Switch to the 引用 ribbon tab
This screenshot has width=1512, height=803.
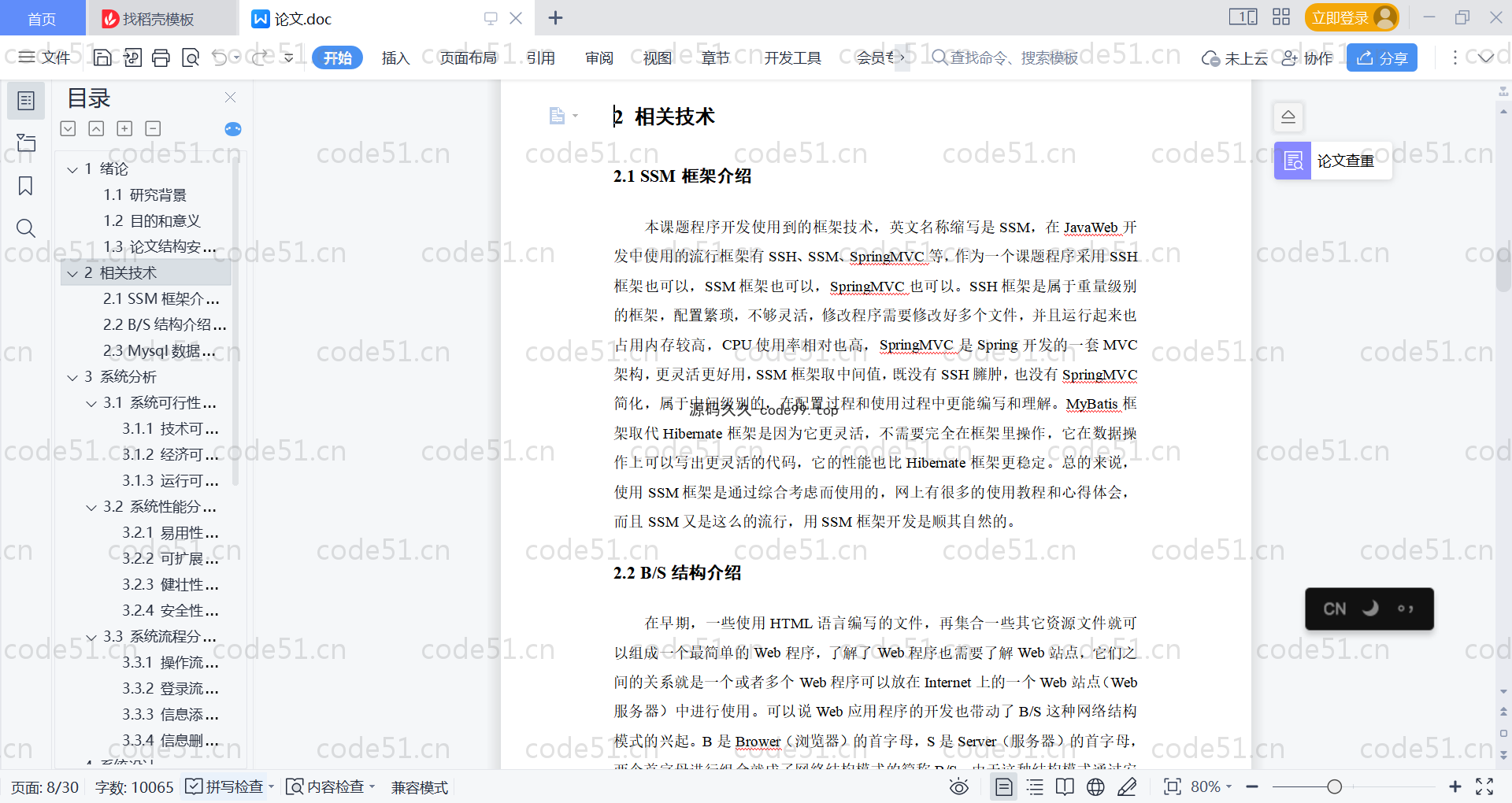pos(541,57)
